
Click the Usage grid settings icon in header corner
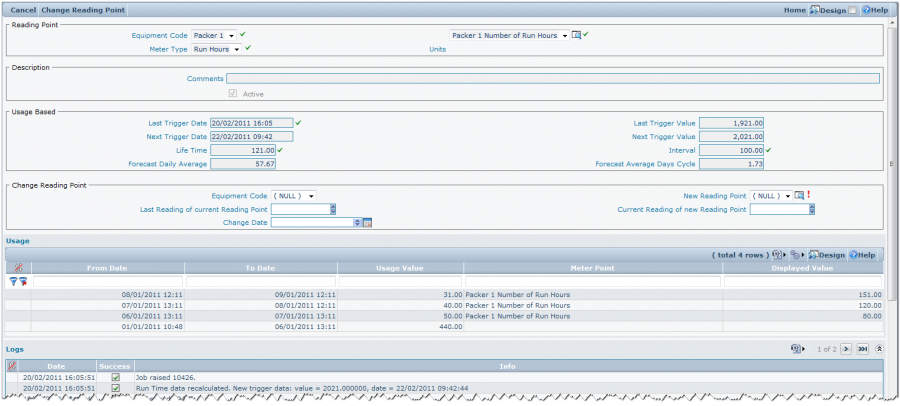(x=18, y=268)
